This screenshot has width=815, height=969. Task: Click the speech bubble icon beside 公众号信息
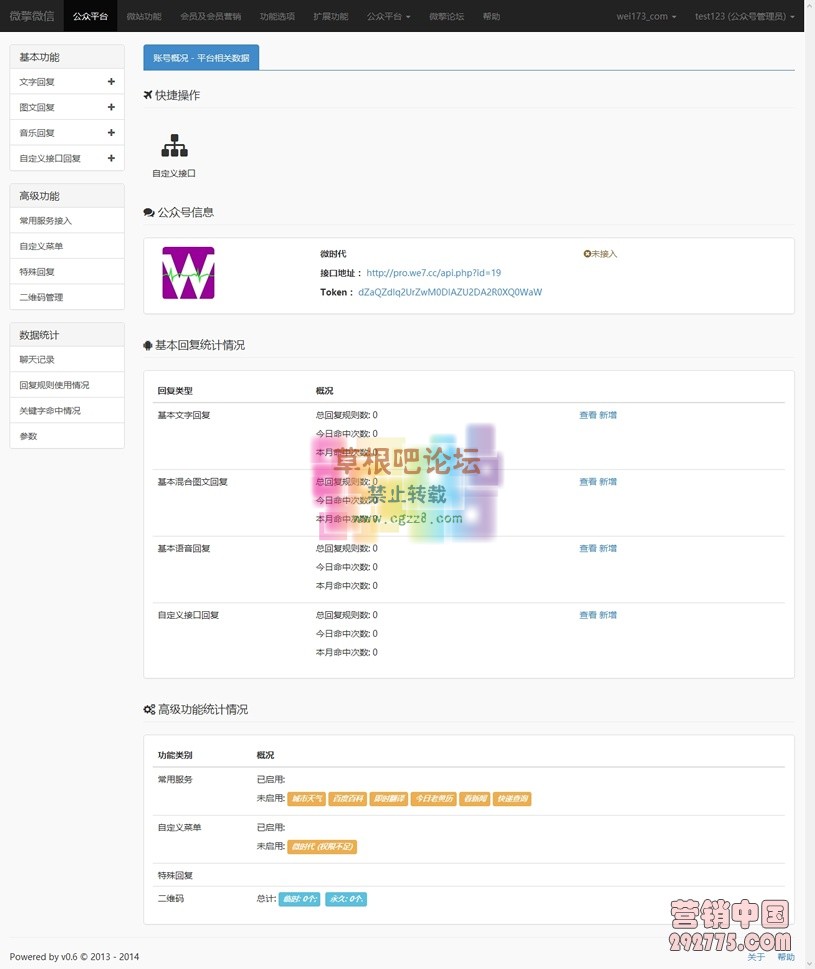(x=147, y=212)
